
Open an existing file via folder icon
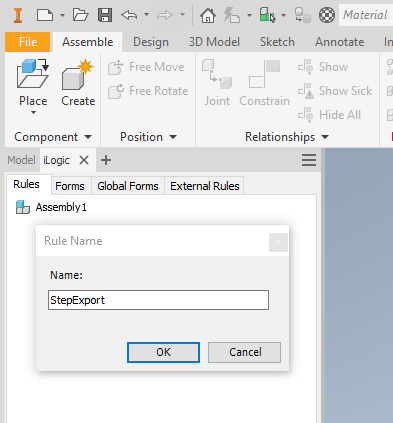coord(80,15)
